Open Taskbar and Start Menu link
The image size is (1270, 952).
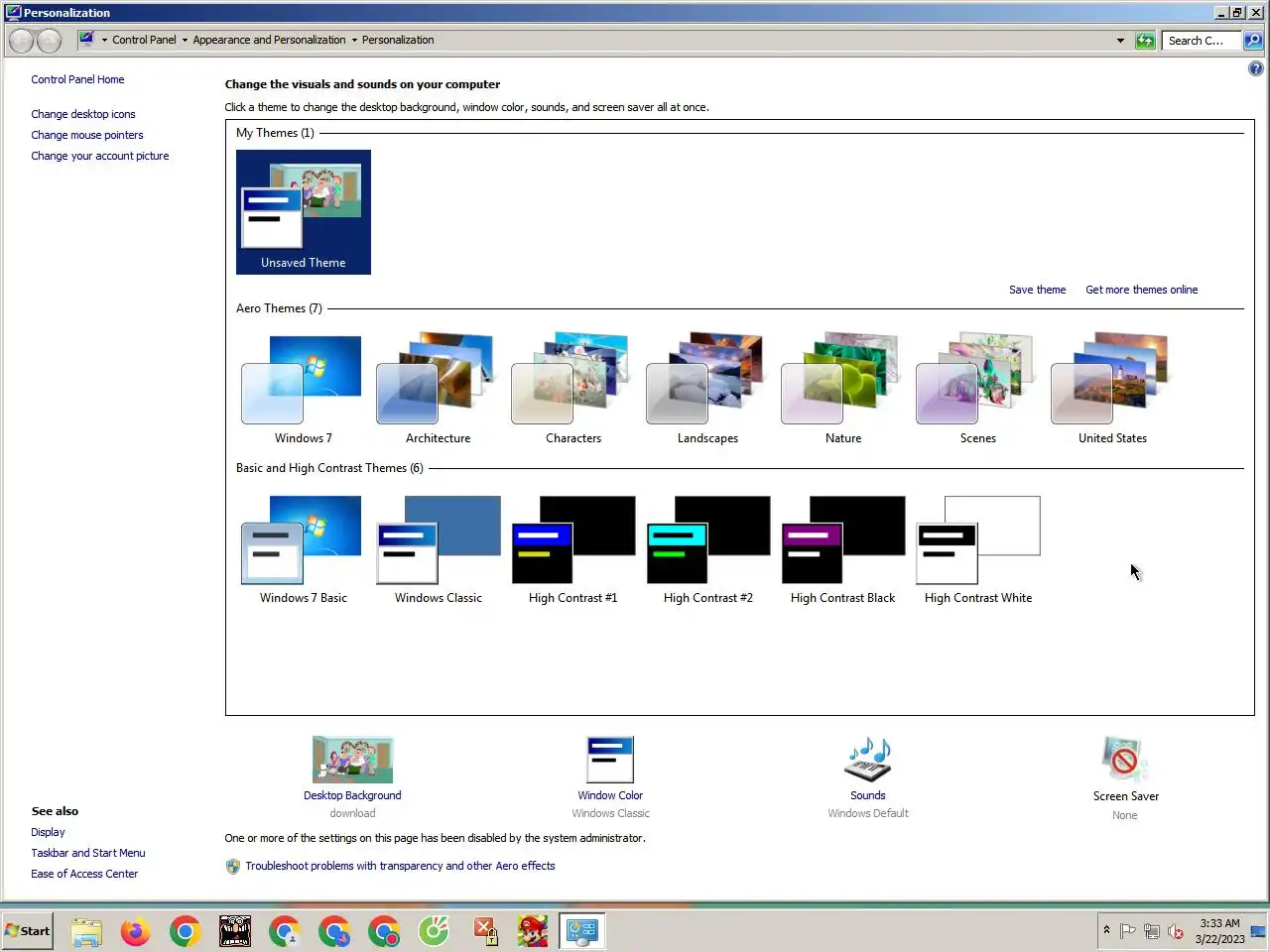[88, 853]
